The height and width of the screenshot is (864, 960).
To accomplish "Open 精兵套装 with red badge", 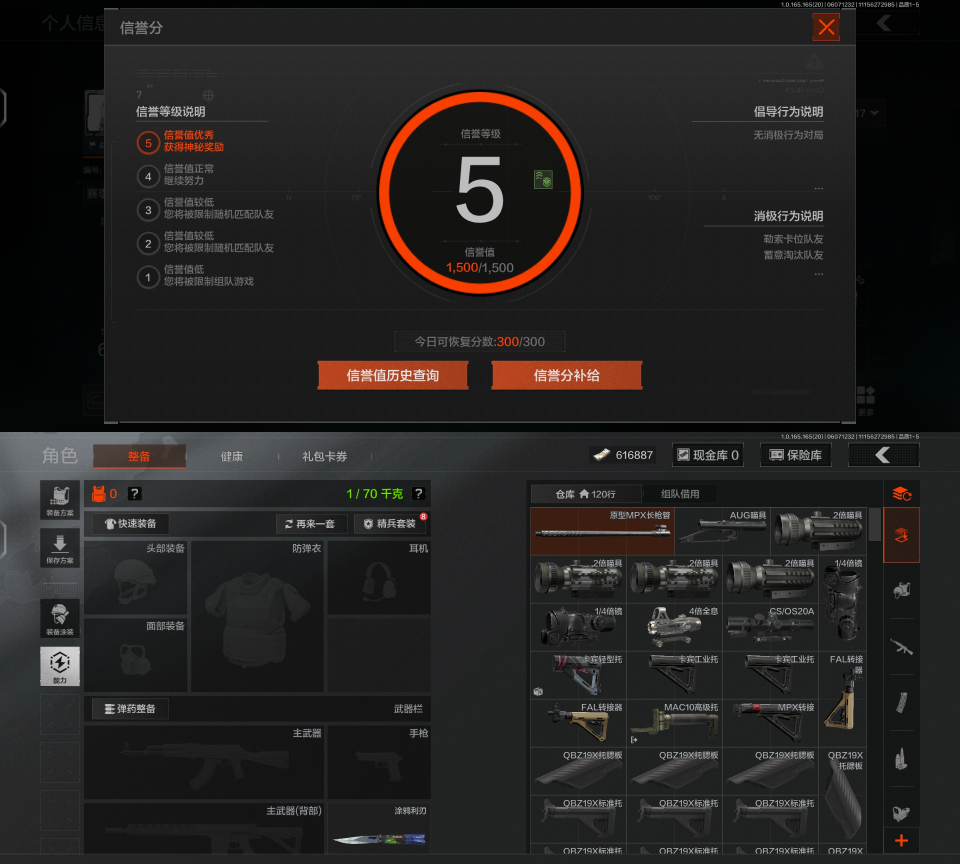I will click(x=391, y=524).
